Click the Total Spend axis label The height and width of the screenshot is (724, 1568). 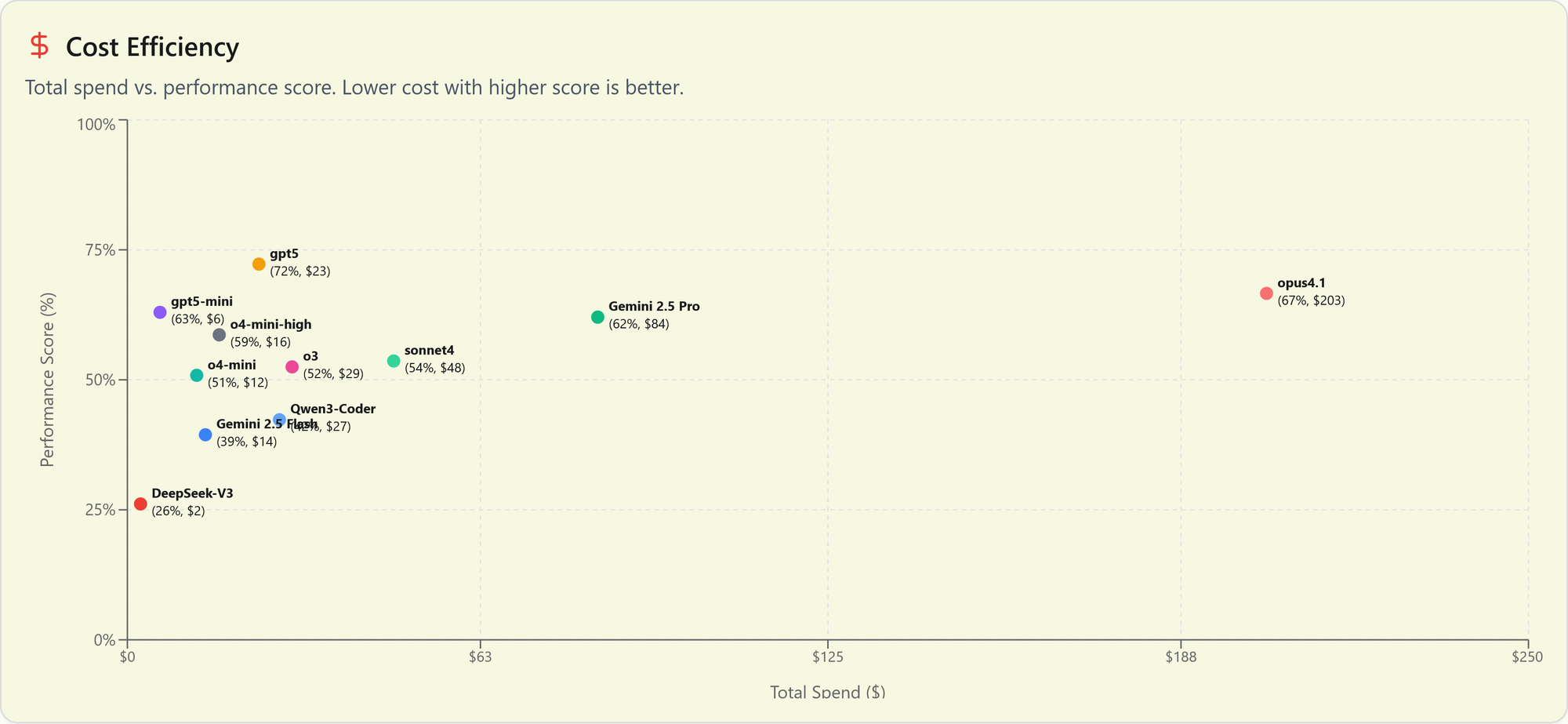tap(827, 692)
